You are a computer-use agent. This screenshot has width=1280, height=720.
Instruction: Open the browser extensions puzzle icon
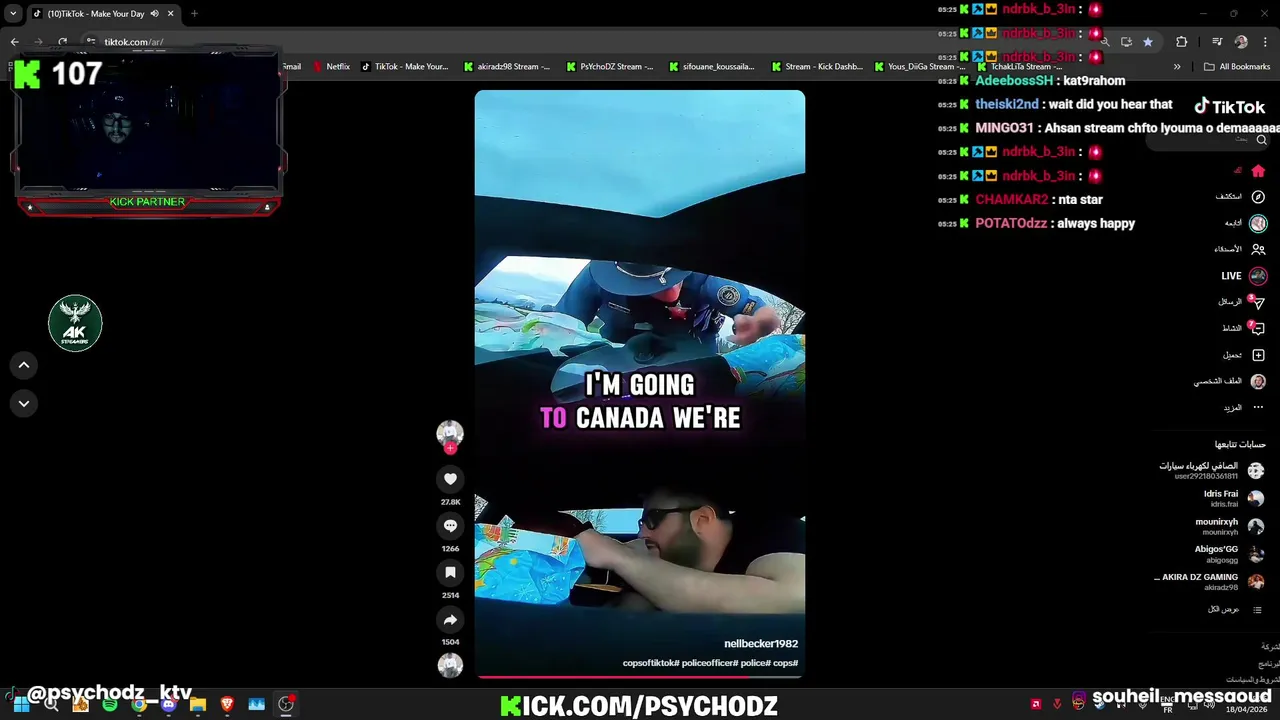point(1182,42)
